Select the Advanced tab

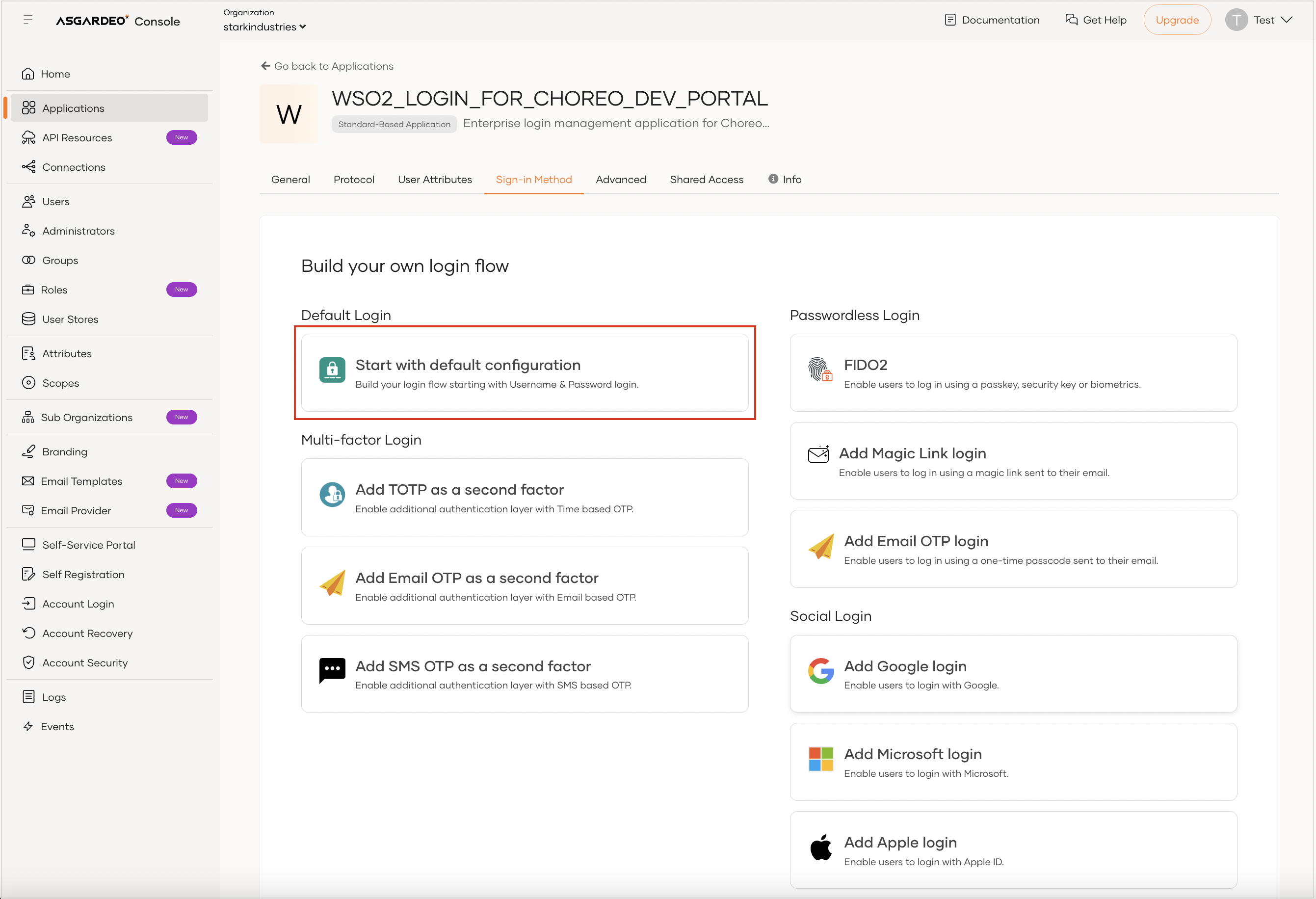(x=621, y=179)
